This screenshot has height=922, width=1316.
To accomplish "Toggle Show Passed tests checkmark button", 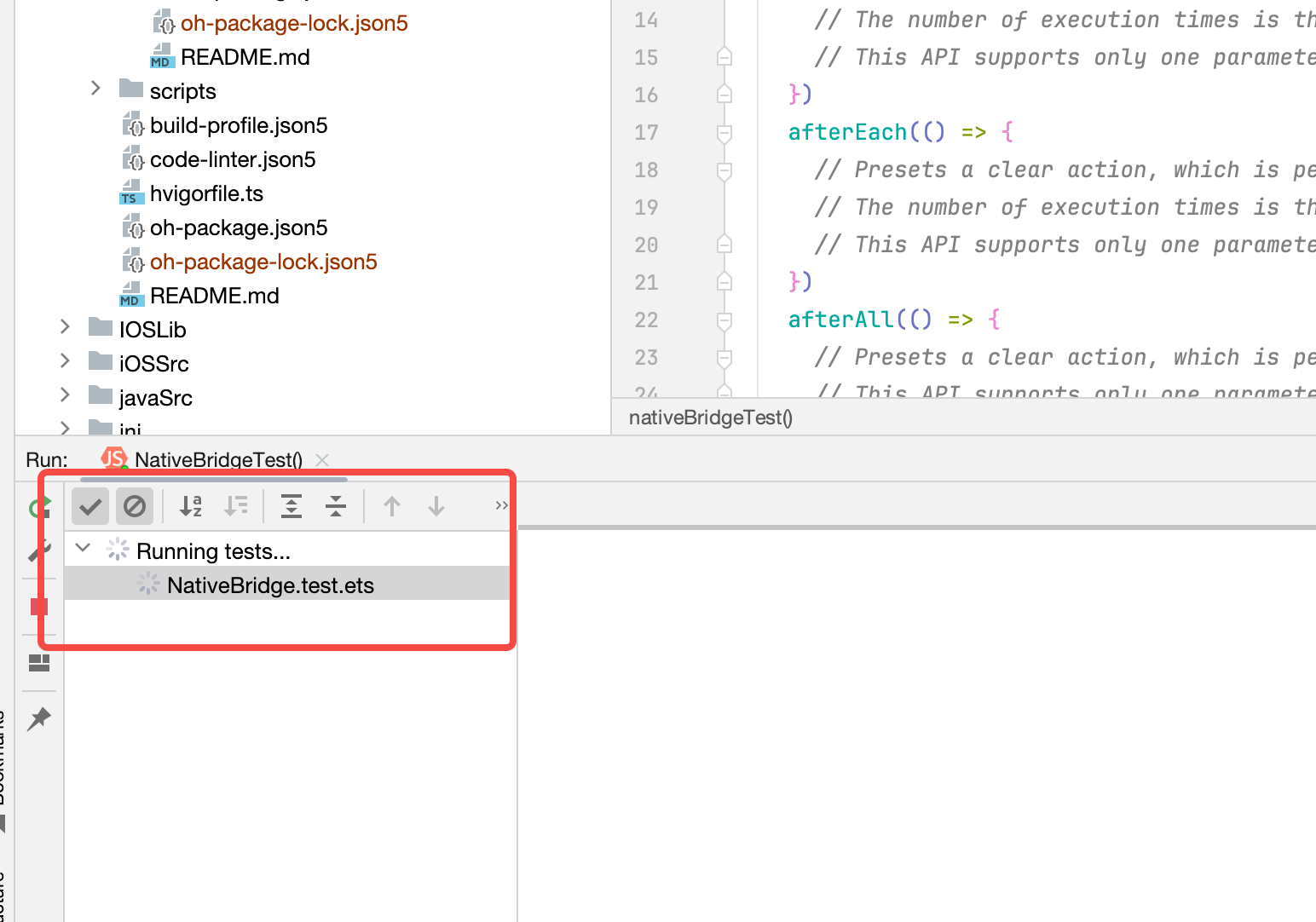I will tap(90, 507).
